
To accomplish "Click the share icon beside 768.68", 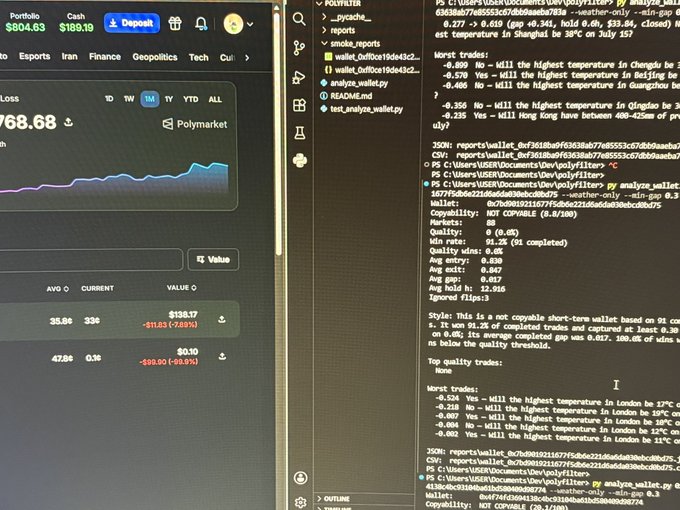I will [69, 122].
